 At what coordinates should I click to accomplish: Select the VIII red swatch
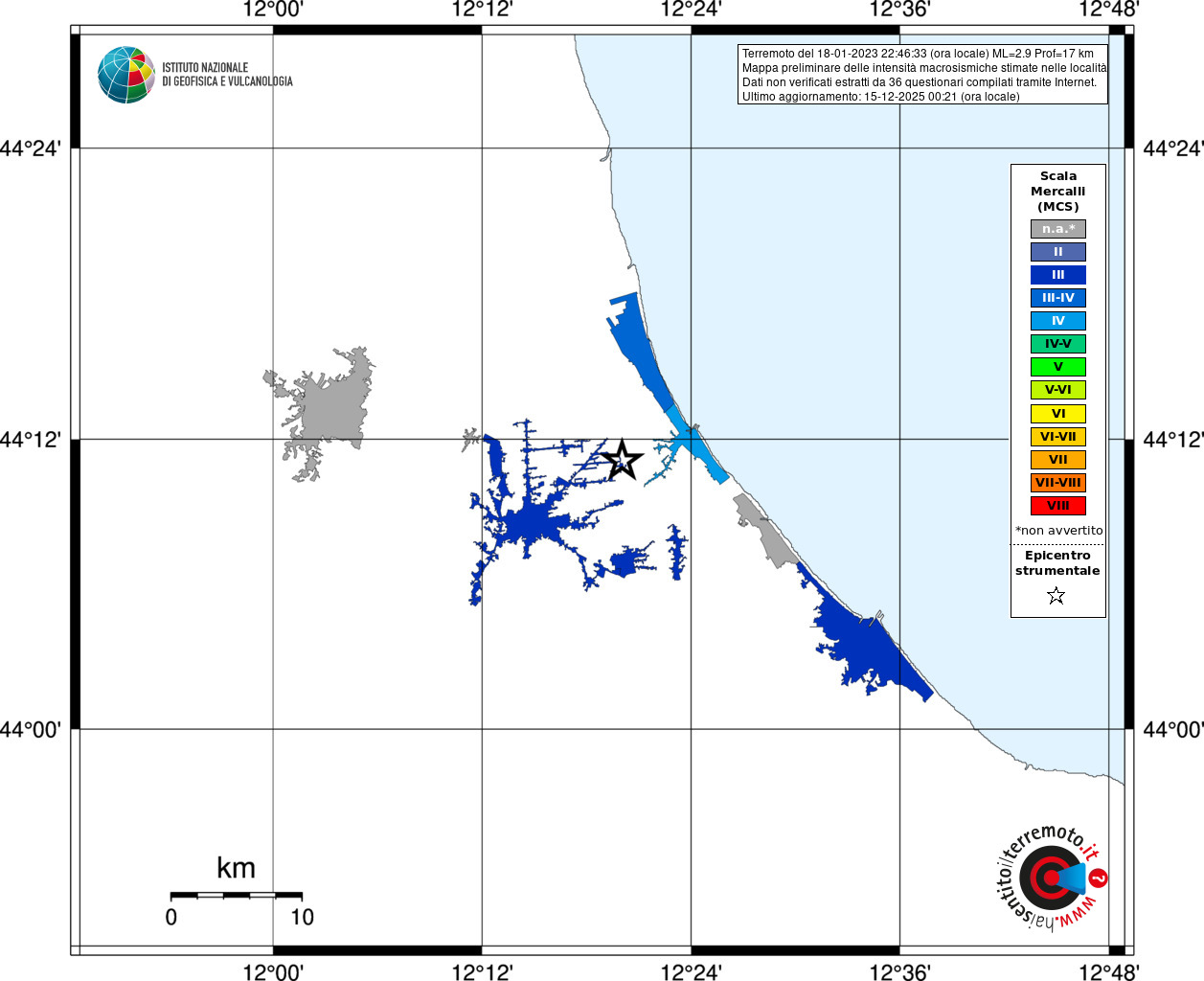click(x=1058, y=506)
